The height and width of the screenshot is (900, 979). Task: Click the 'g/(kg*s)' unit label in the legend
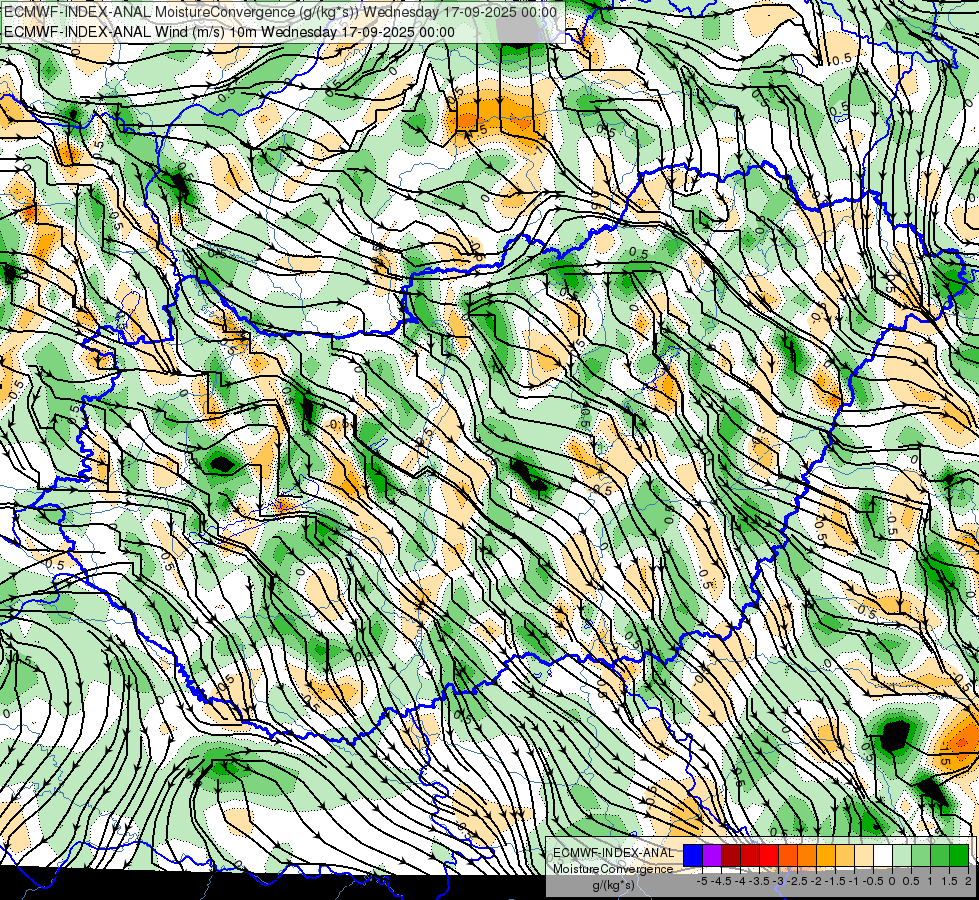(x=614, y=886)
